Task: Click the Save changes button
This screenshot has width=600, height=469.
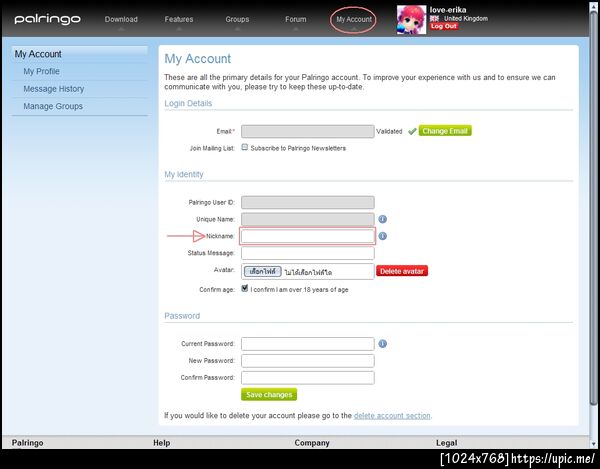Action: pos(269,394)
